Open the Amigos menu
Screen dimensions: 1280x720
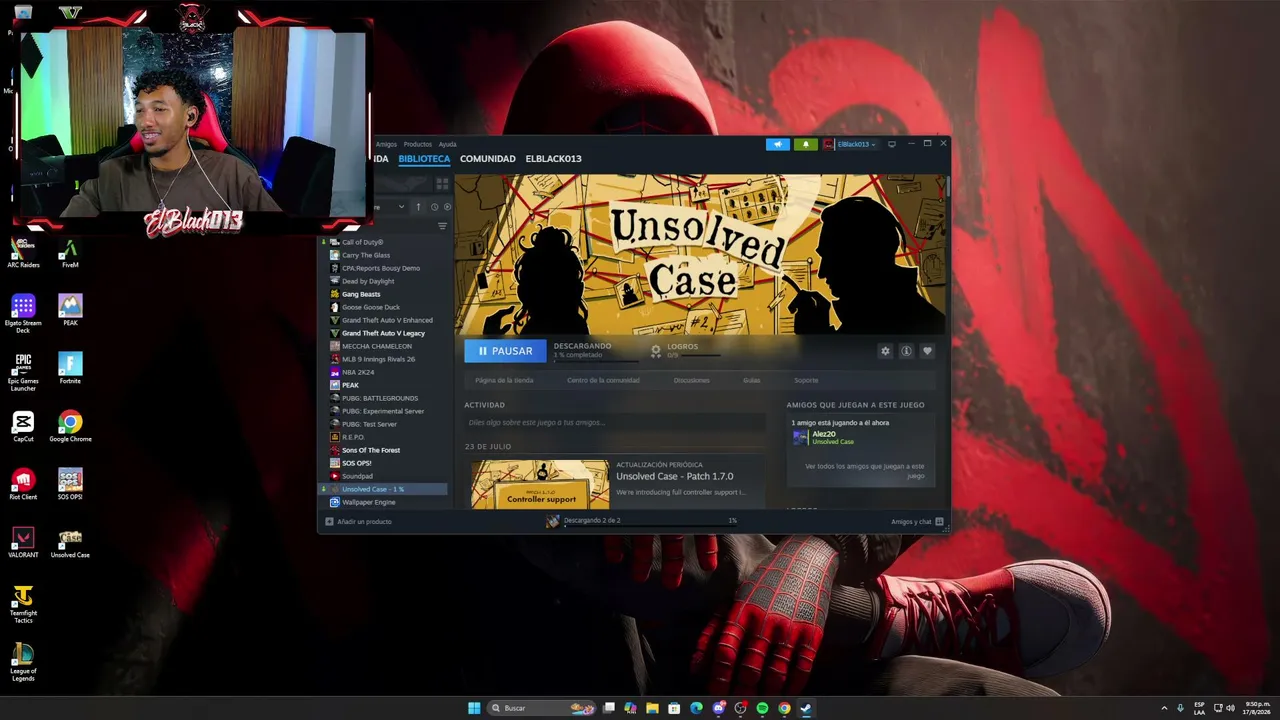pos(386,144)
